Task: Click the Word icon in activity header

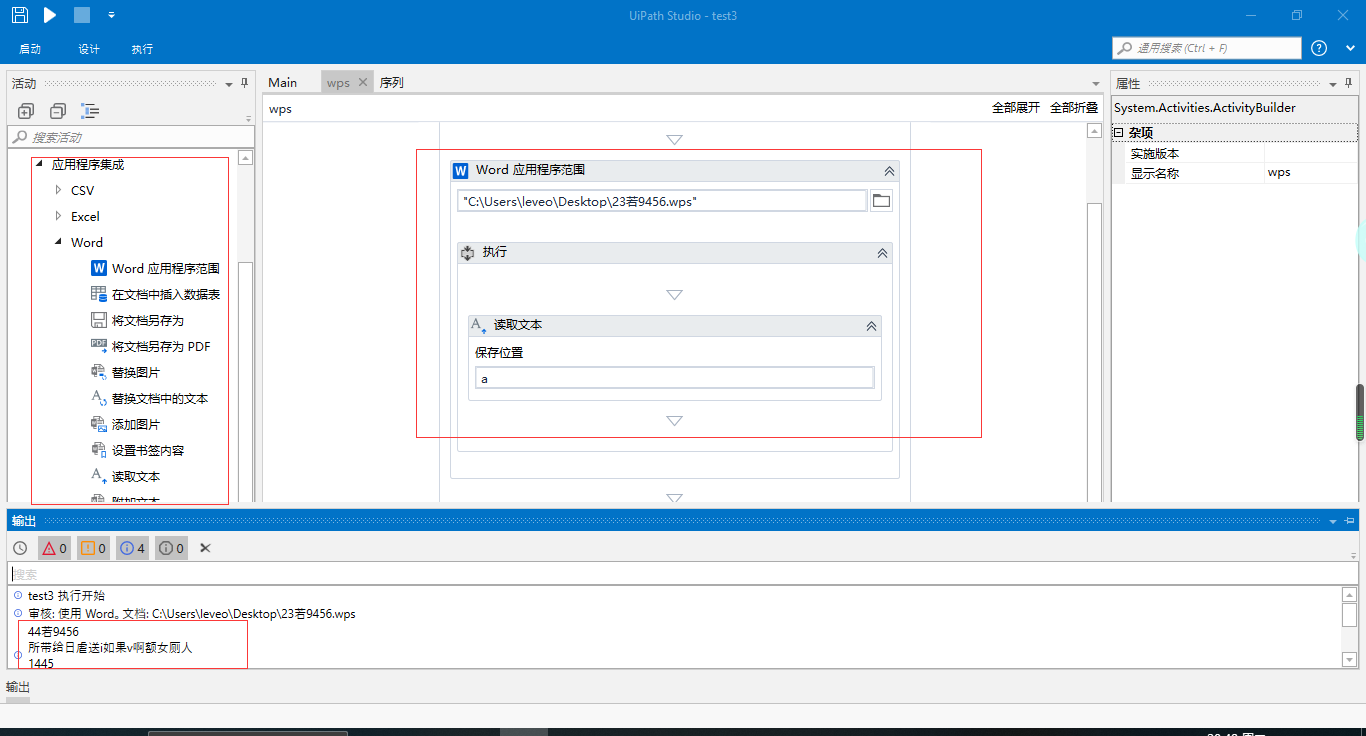Action: [x=461, y=170]
